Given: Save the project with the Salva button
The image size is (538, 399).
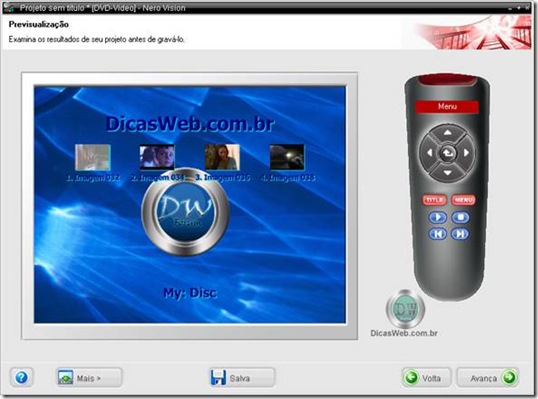Looking at the screenshot, I should [x=242, y=378].
